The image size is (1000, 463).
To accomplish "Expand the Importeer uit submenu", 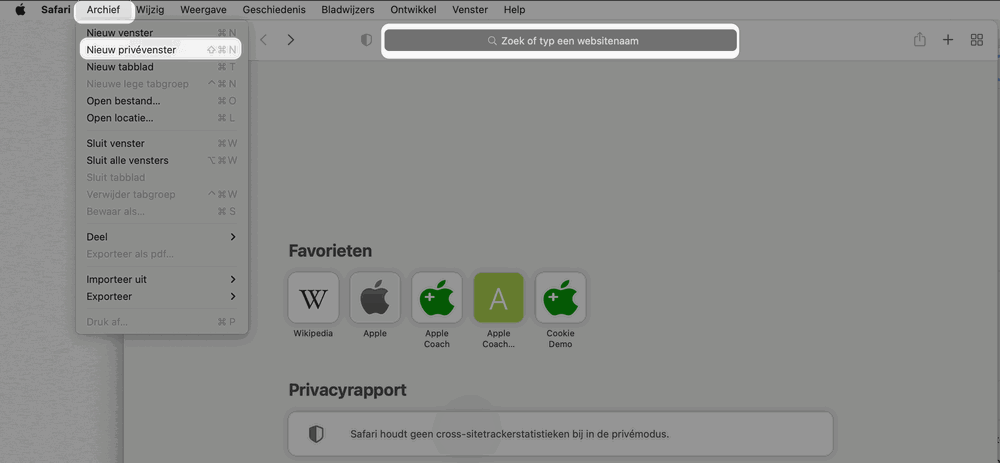I will pos(161,279).
